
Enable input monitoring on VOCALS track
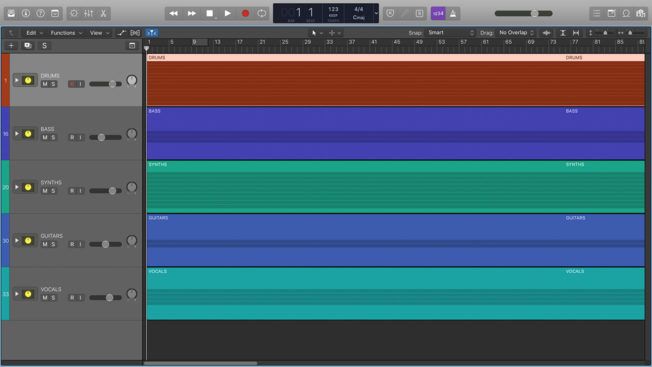click(80, 298)
